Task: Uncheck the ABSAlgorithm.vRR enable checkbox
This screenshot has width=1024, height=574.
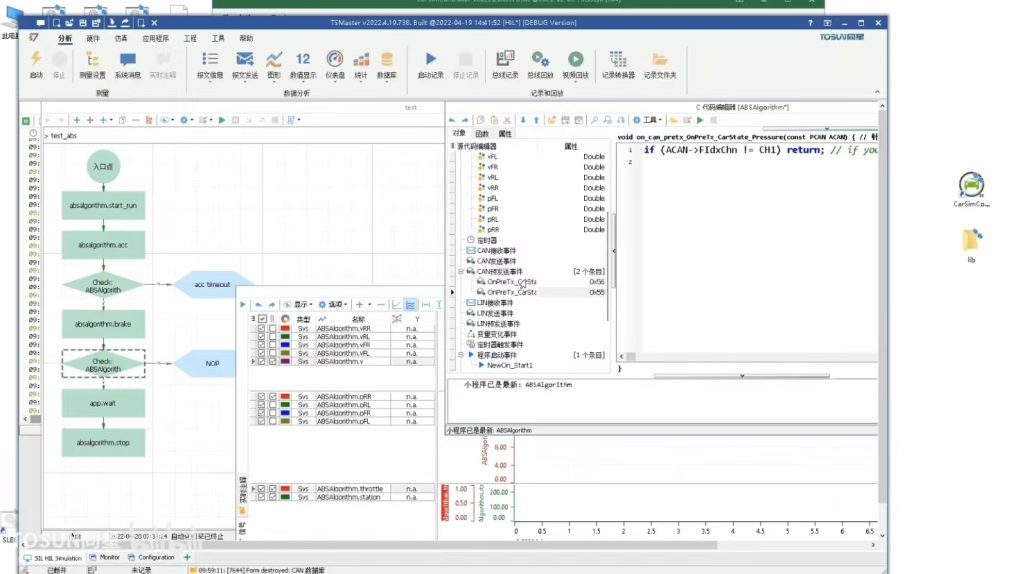Action: click(x=261, y=328)
